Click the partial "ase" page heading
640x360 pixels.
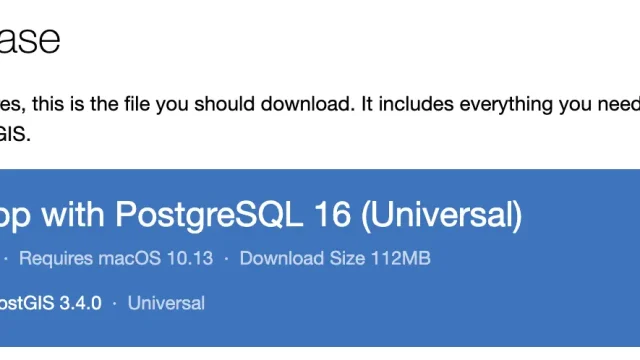click(x=30, y=39)
